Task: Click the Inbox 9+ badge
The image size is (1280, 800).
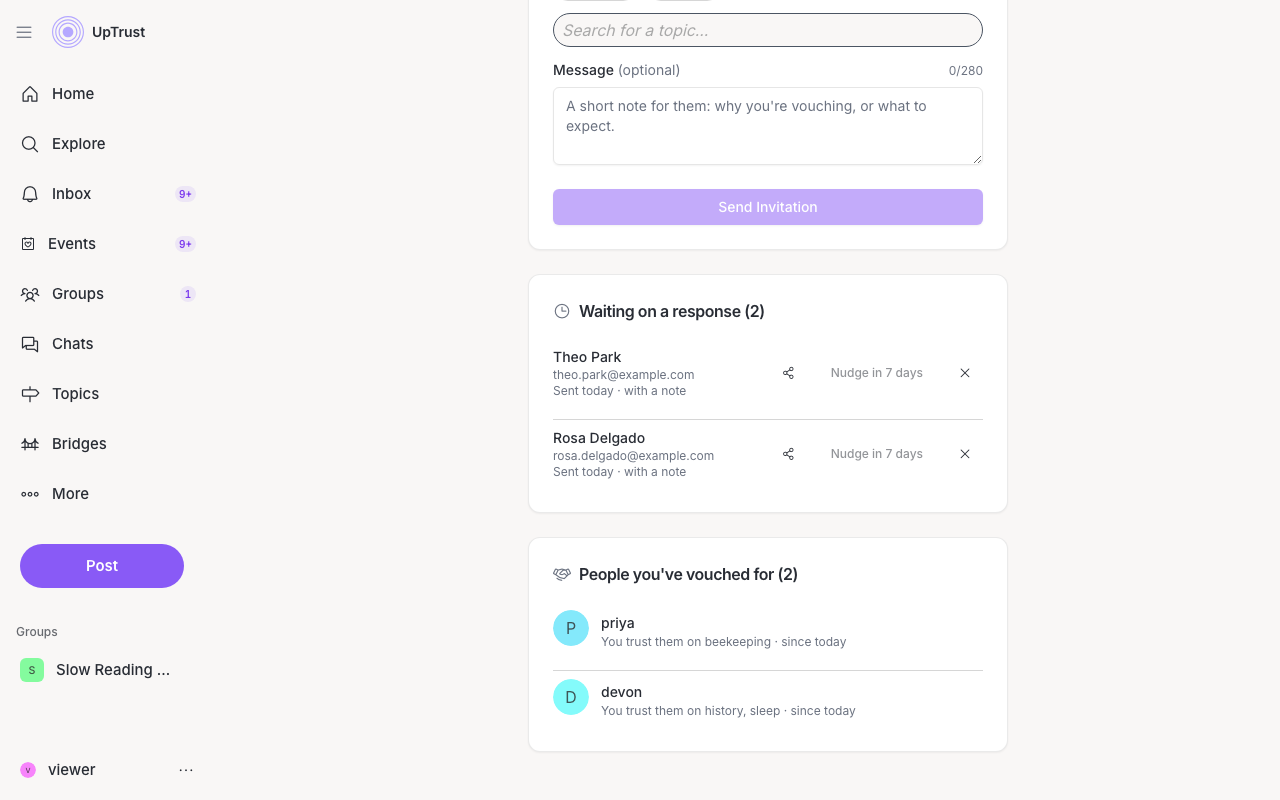Action: [185, 194]
